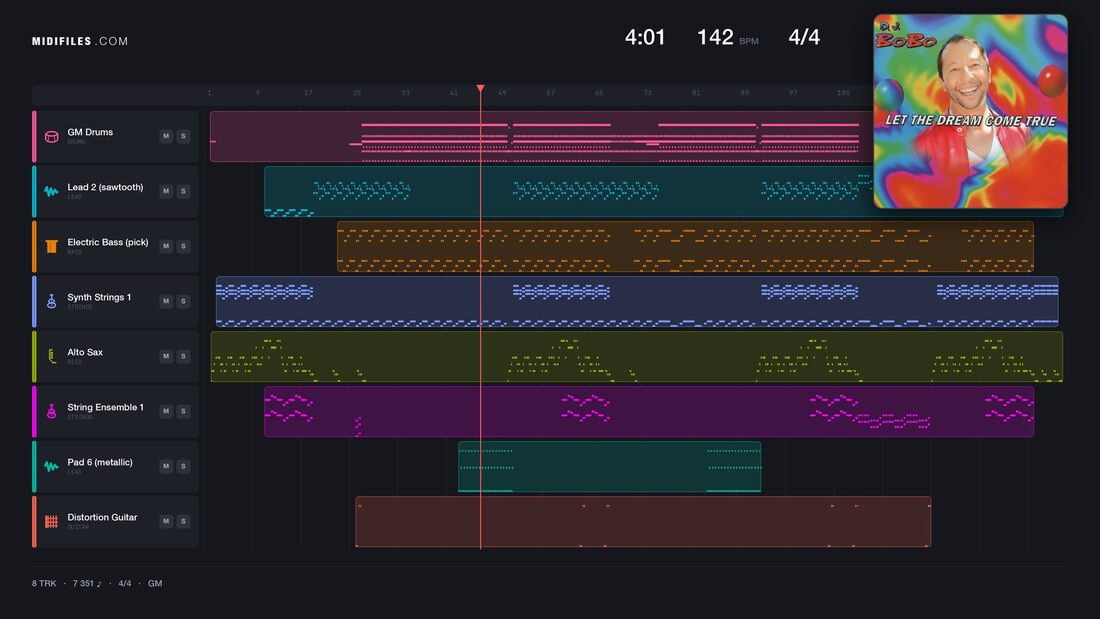Solo the Electric Bass (pick) track
Image resolution: width=1100 pixels, height=619 pixels.
pos(183,246)
